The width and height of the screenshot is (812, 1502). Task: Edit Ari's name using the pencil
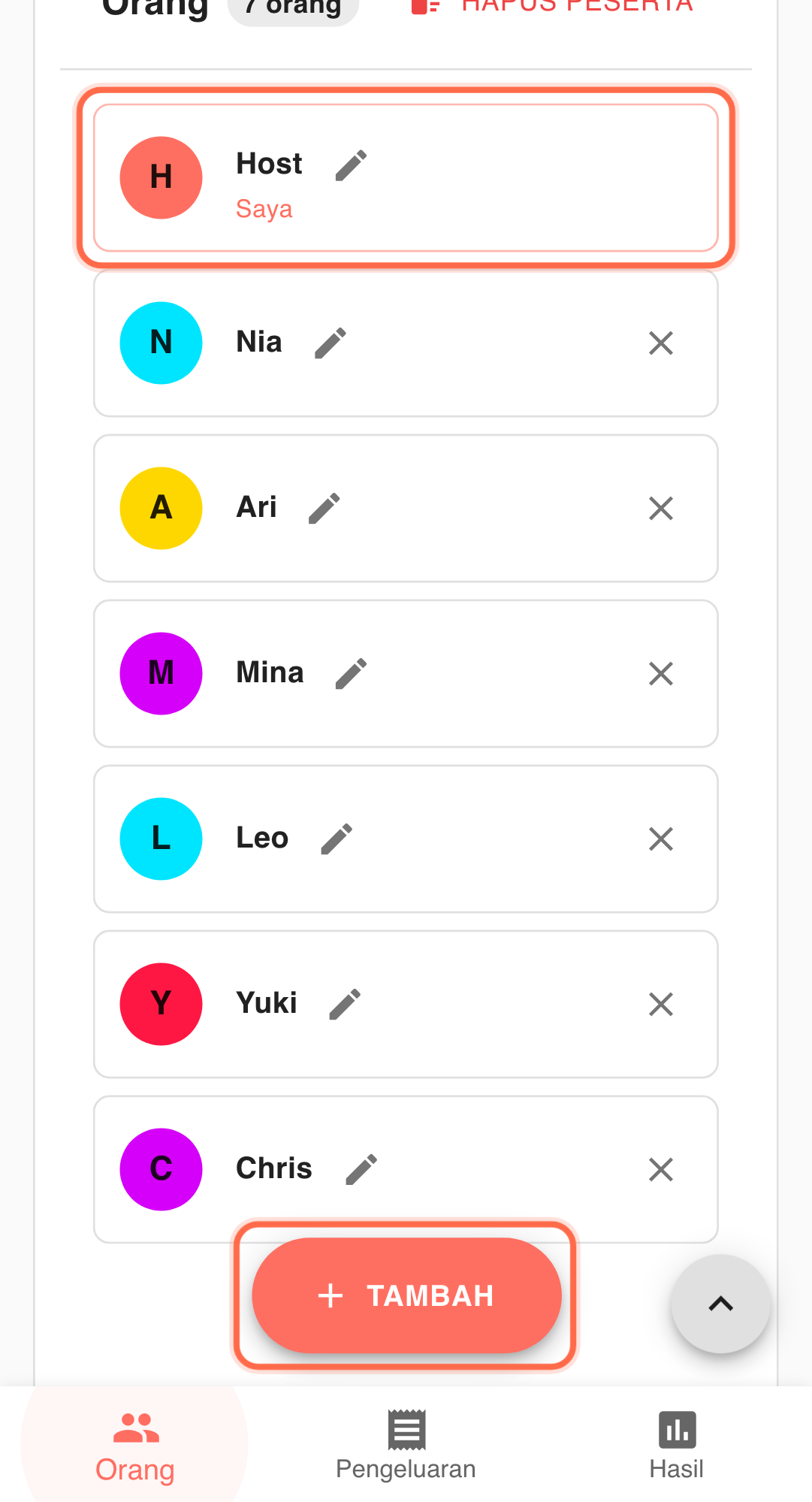[x=324, y=508]
